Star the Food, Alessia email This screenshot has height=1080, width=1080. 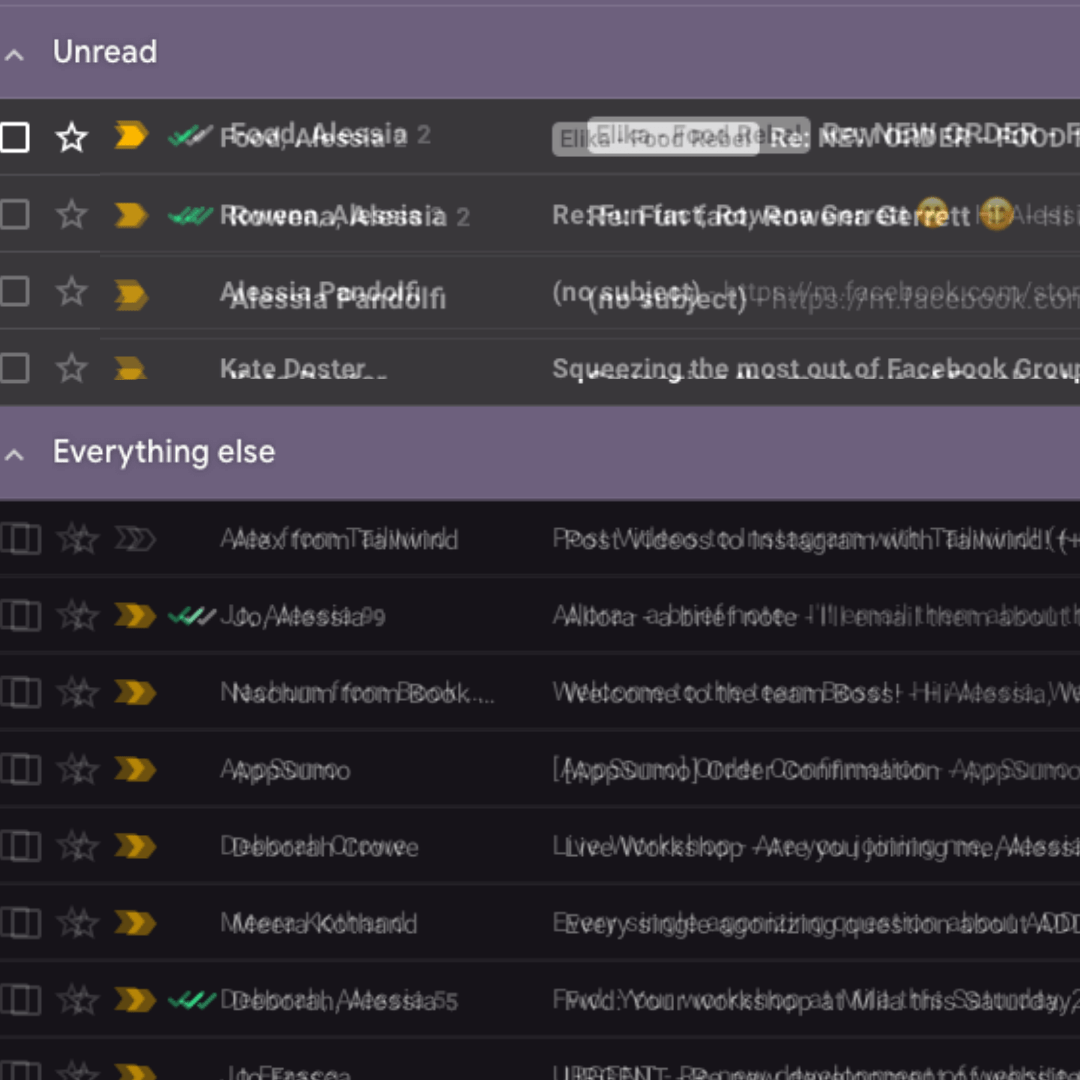[x=71, y=137]
